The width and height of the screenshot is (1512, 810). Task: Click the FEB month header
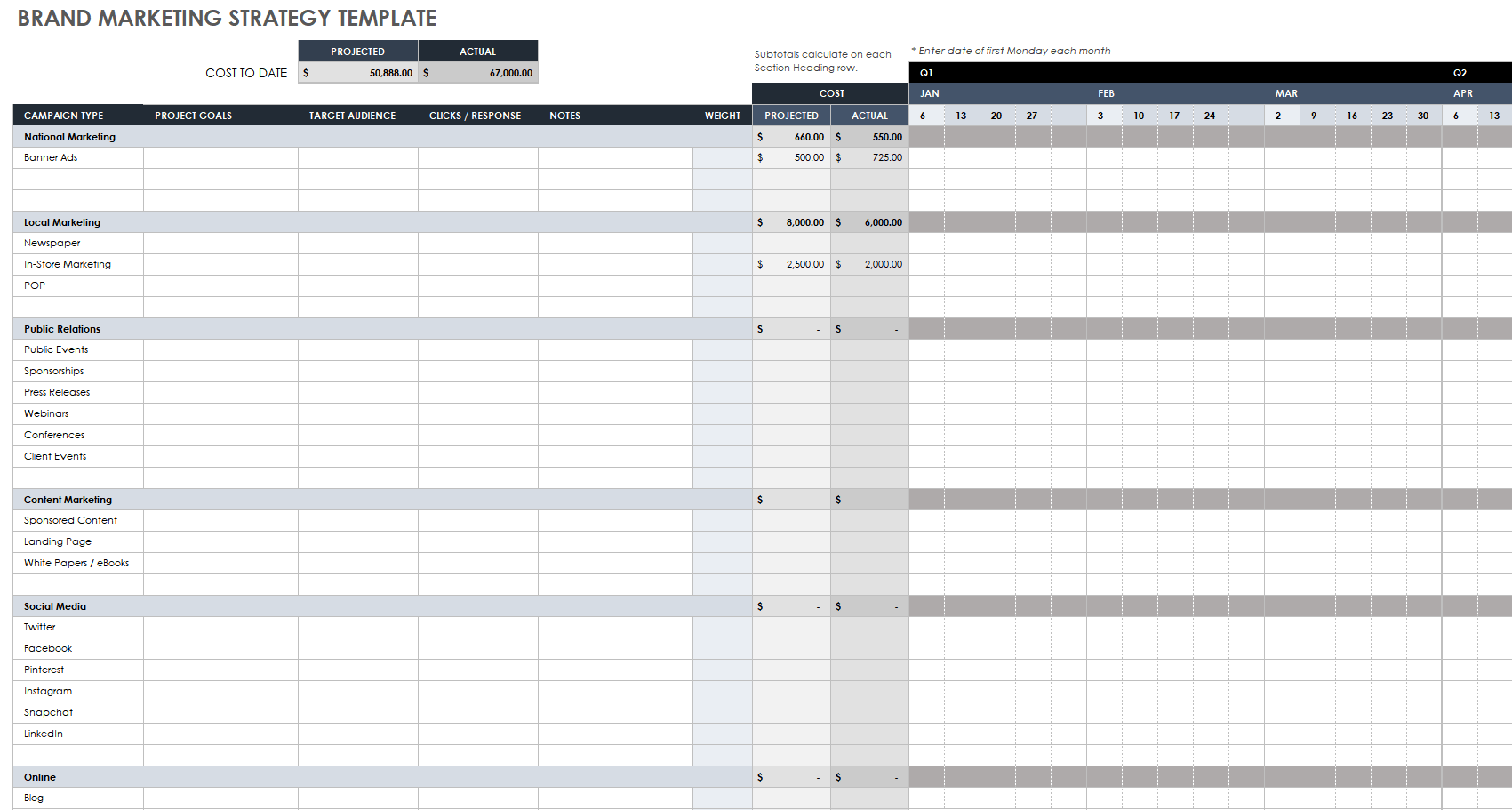click(x=1106, y=93)
